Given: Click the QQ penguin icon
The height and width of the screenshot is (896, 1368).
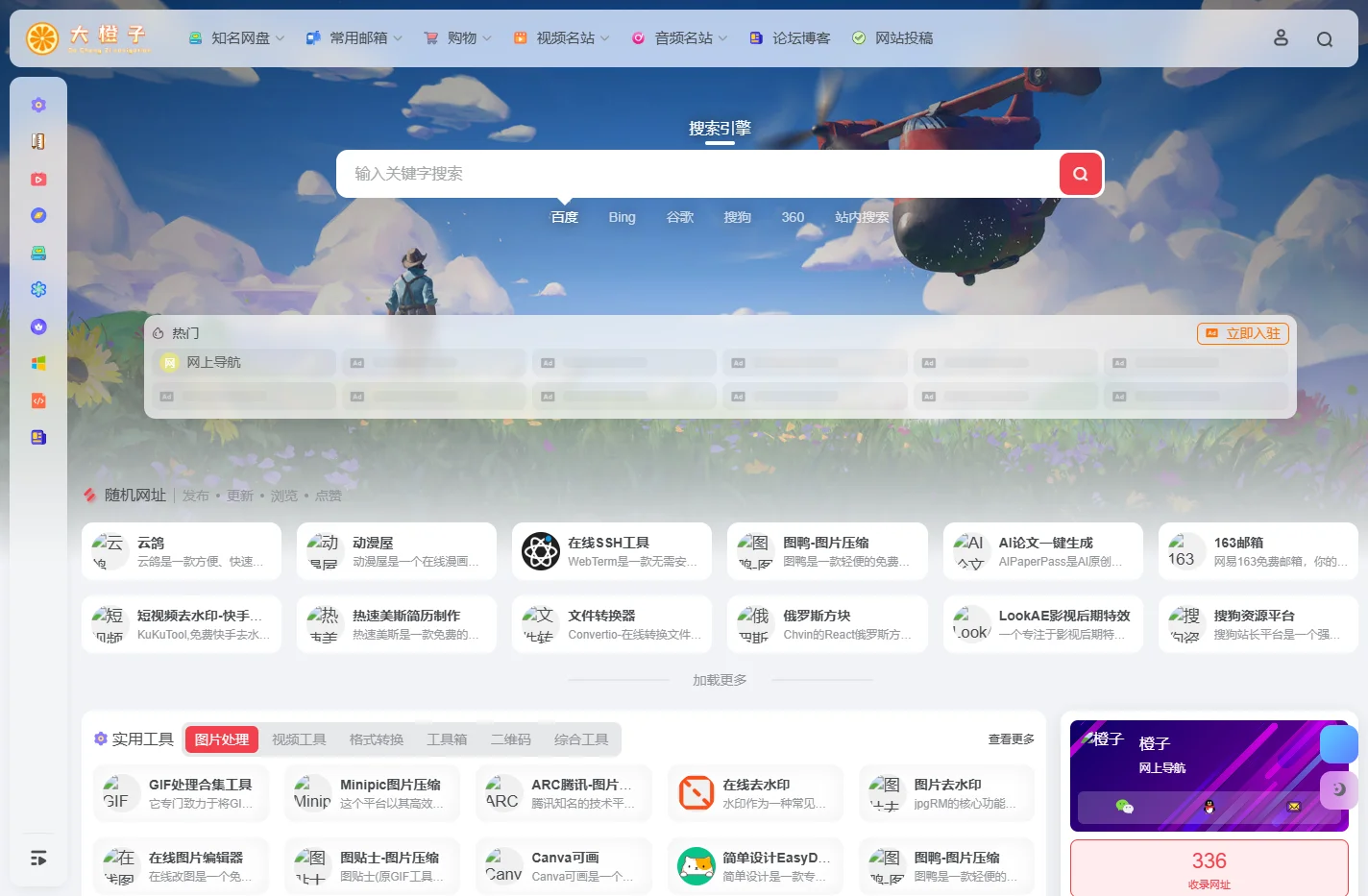Looking at the screenshot, I should [1209, 807].
